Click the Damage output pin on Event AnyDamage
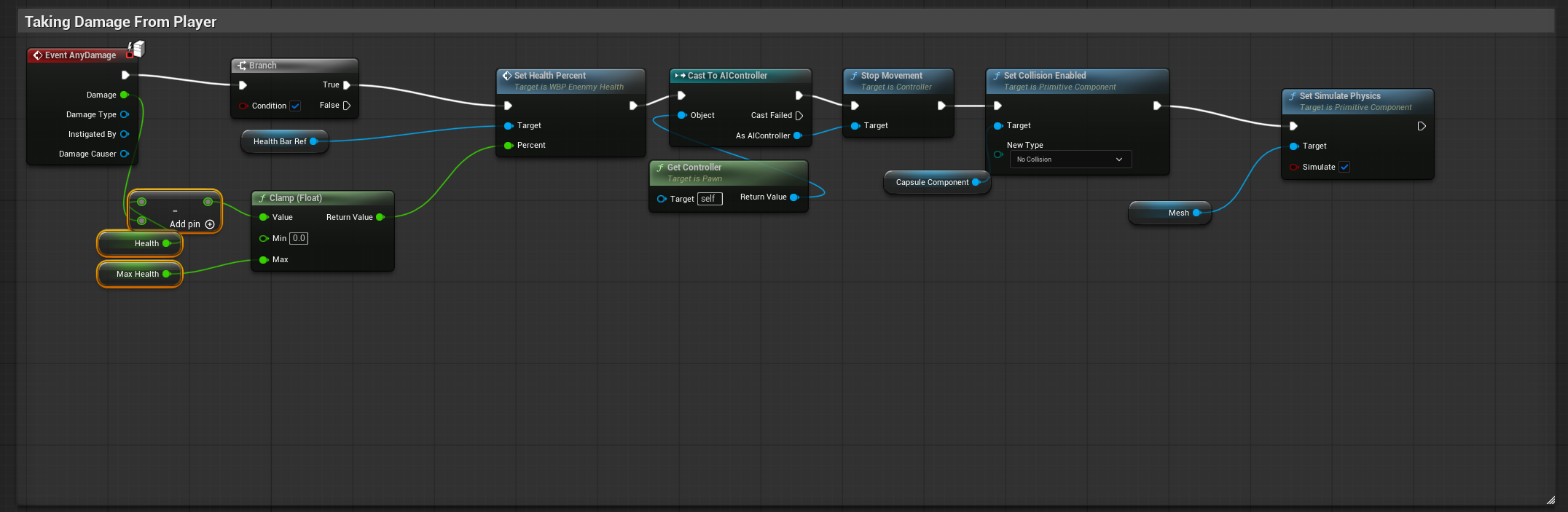The image size is (1568, 512). pyautogui.click(x=125, y=95)
